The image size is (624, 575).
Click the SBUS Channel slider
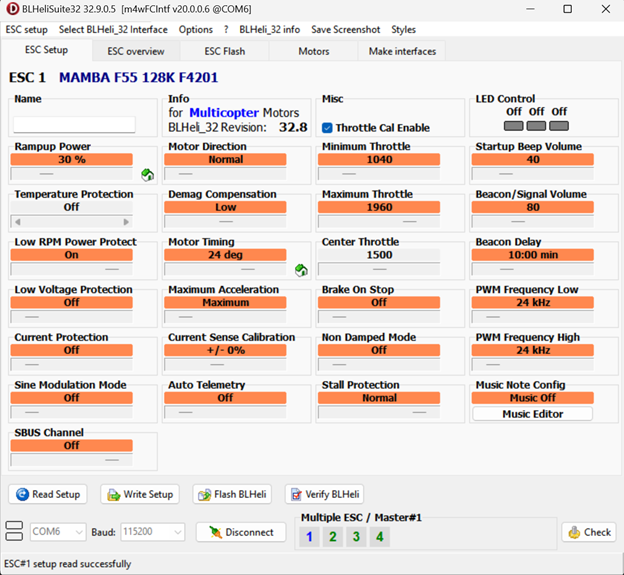tap(72, 460)
